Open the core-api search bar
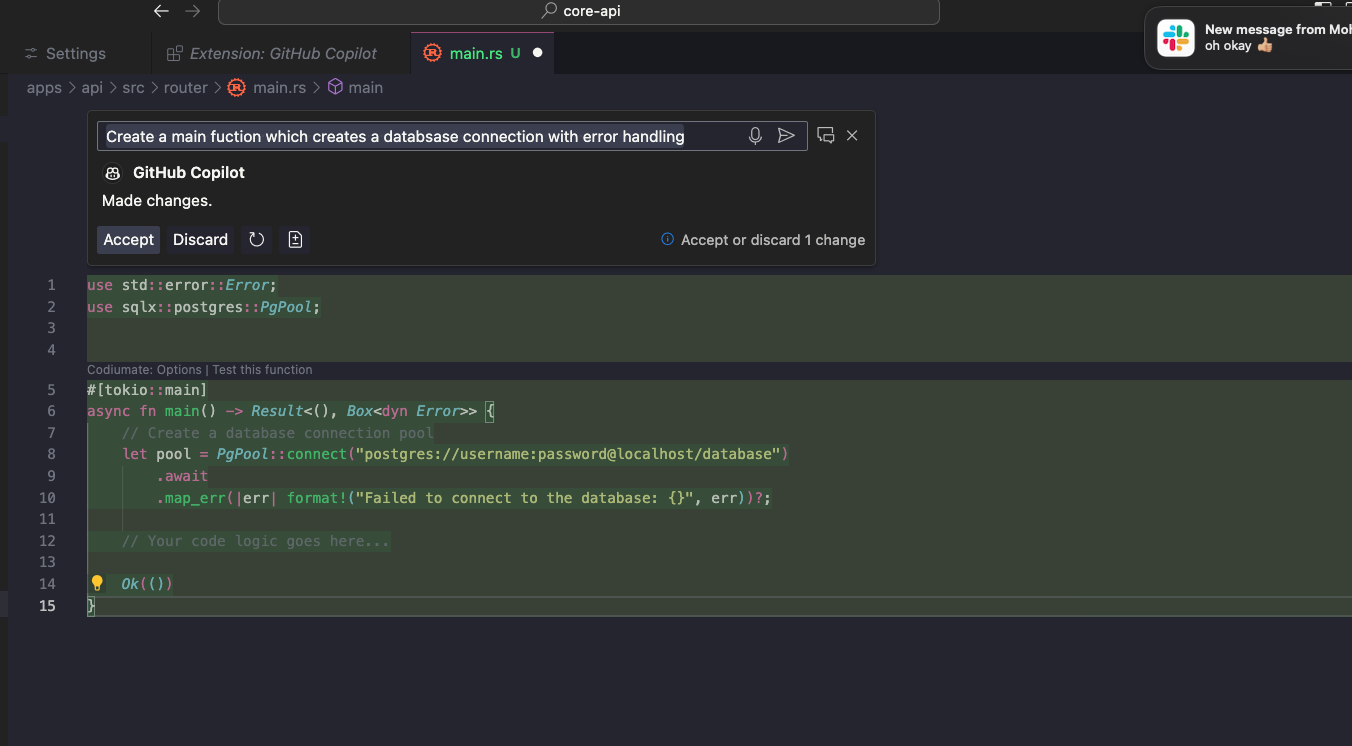 pyautogui.click(x=579, y=11)
